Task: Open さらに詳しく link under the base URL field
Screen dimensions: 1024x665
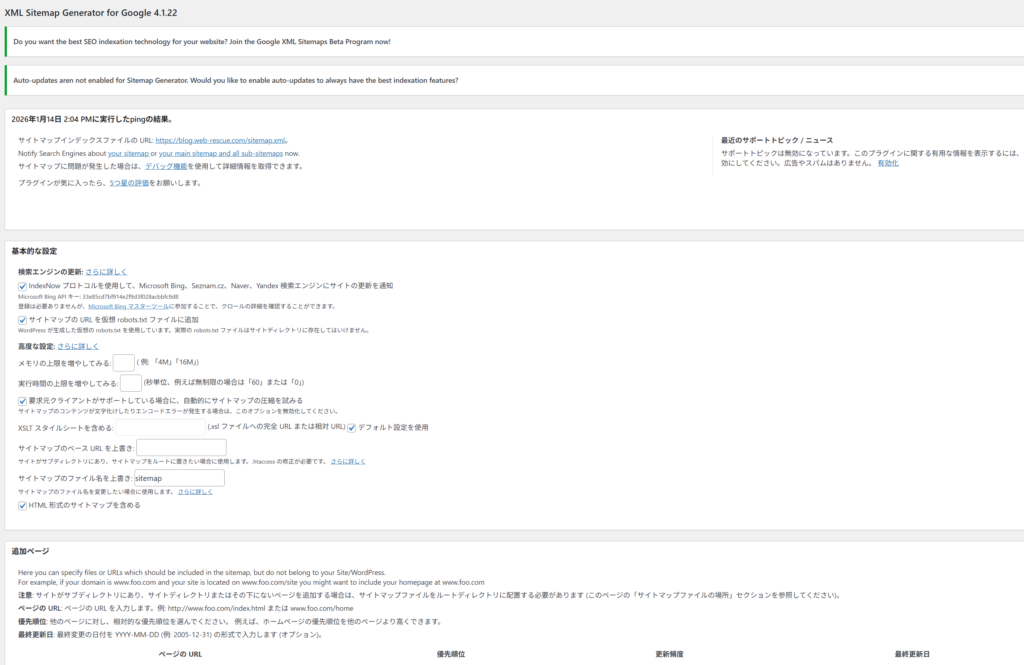Action: (349, 461)
